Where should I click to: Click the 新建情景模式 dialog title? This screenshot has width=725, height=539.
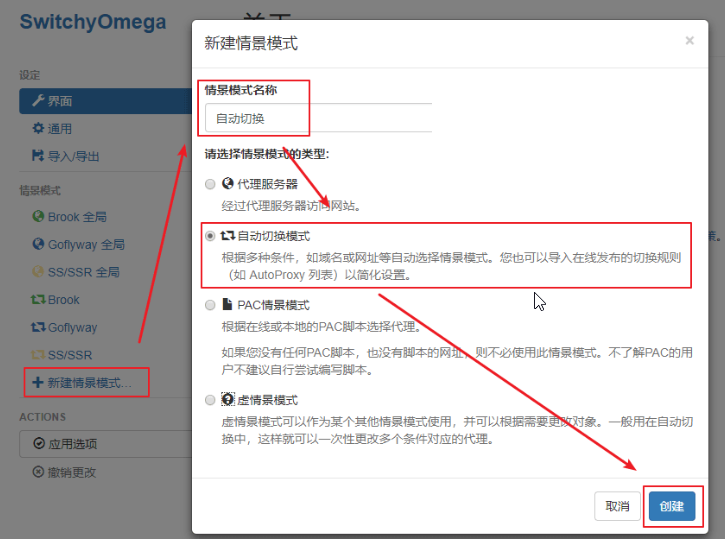click(x=251, y=43)
